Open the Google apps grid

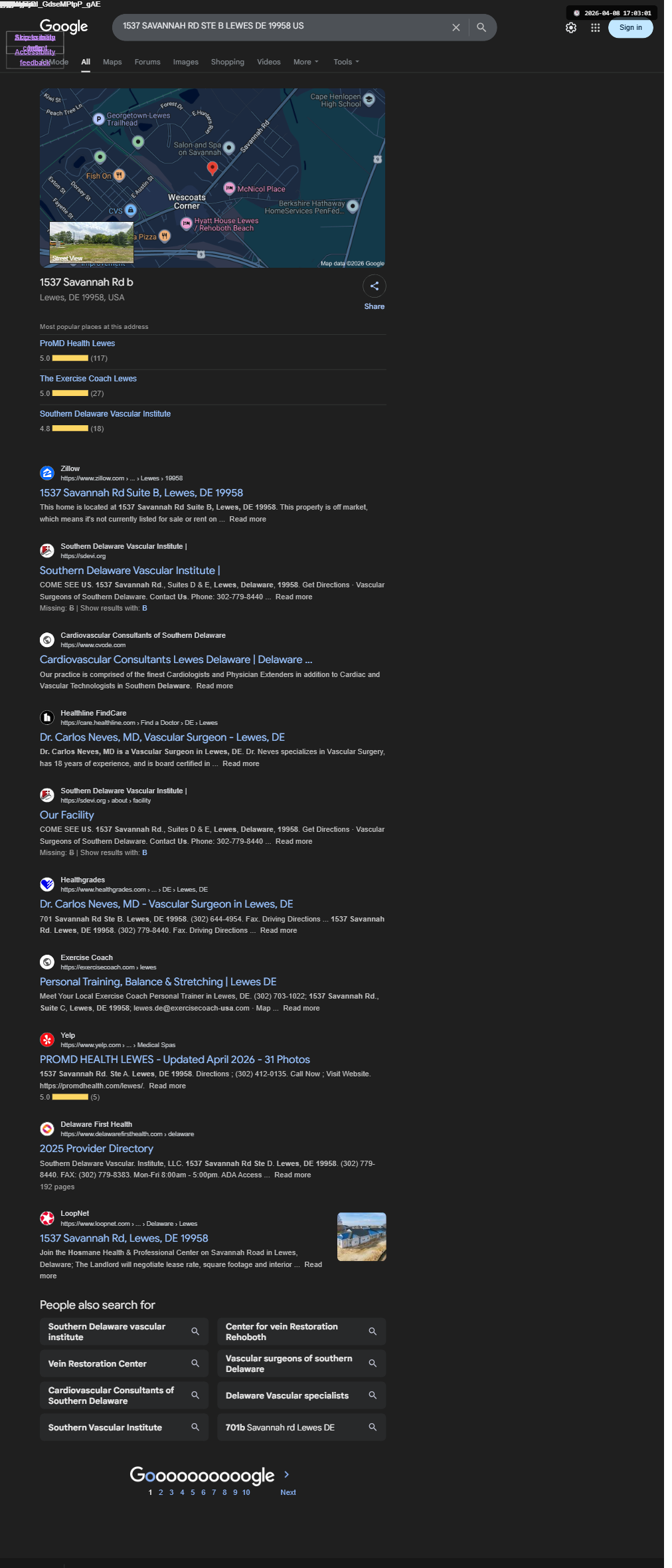[x=596, y=28]
